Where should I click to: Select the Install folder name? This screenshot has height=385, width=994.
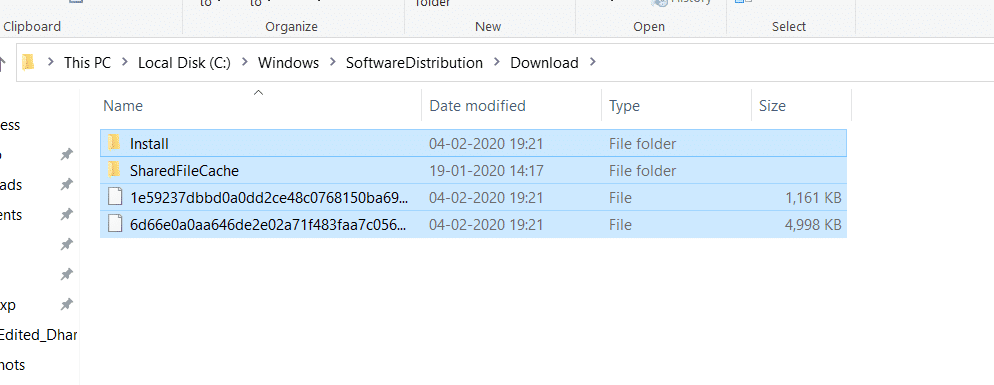click(x=149, y=144)
